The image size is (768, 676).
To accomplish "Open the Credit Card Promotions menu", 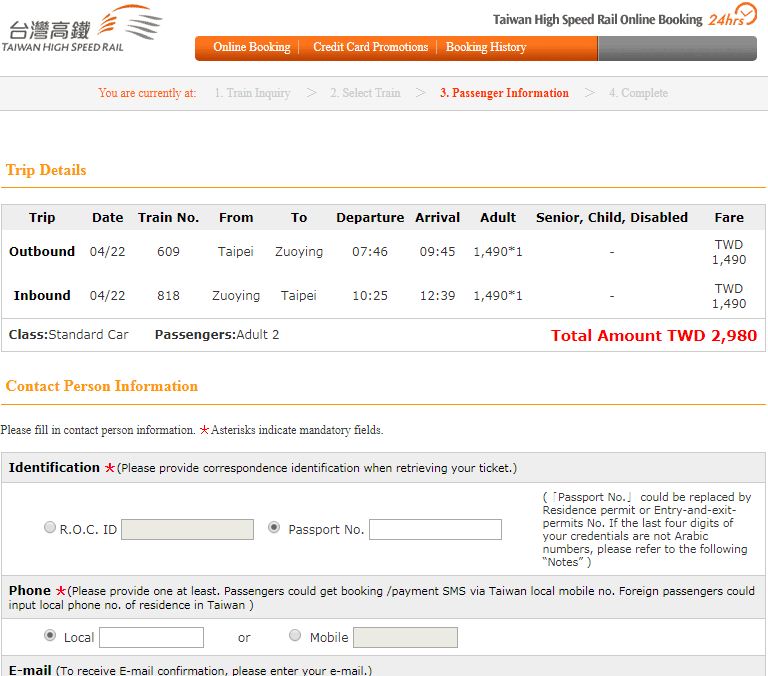I will [x=370, y=47].
